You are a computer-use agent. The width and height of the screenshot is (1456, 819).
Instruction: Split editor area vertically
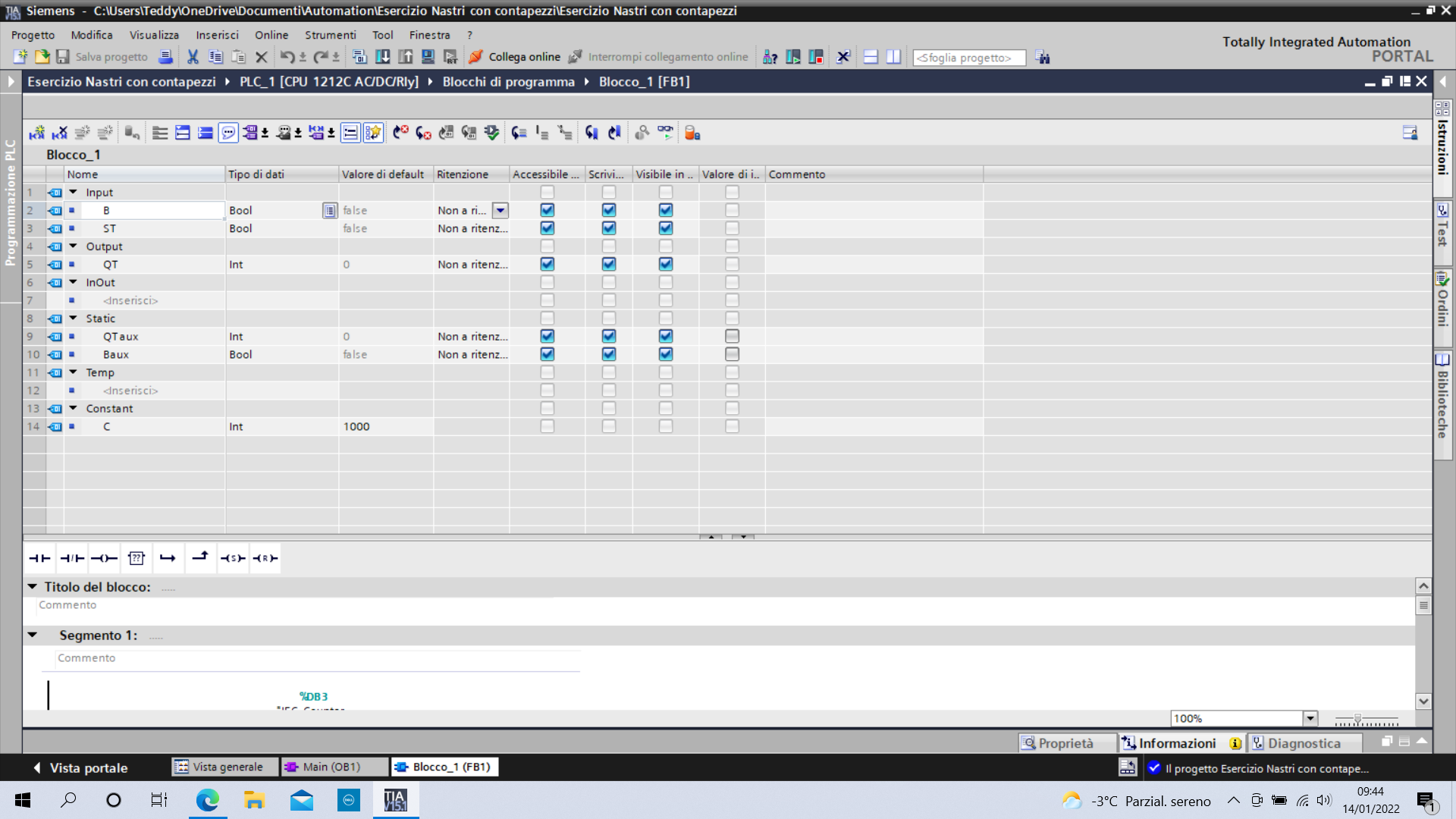click(x=893, y=57)
